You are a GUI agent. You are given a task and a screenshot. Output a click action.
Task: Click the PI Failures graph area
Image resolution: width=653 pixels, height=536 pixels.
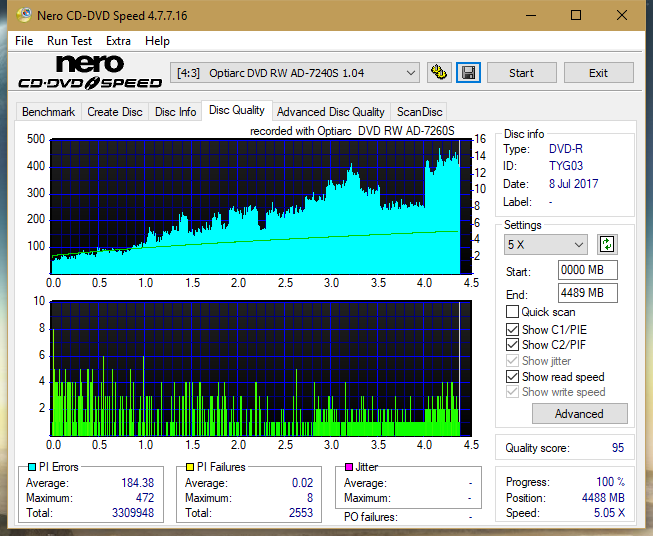[x=261, y=368]
